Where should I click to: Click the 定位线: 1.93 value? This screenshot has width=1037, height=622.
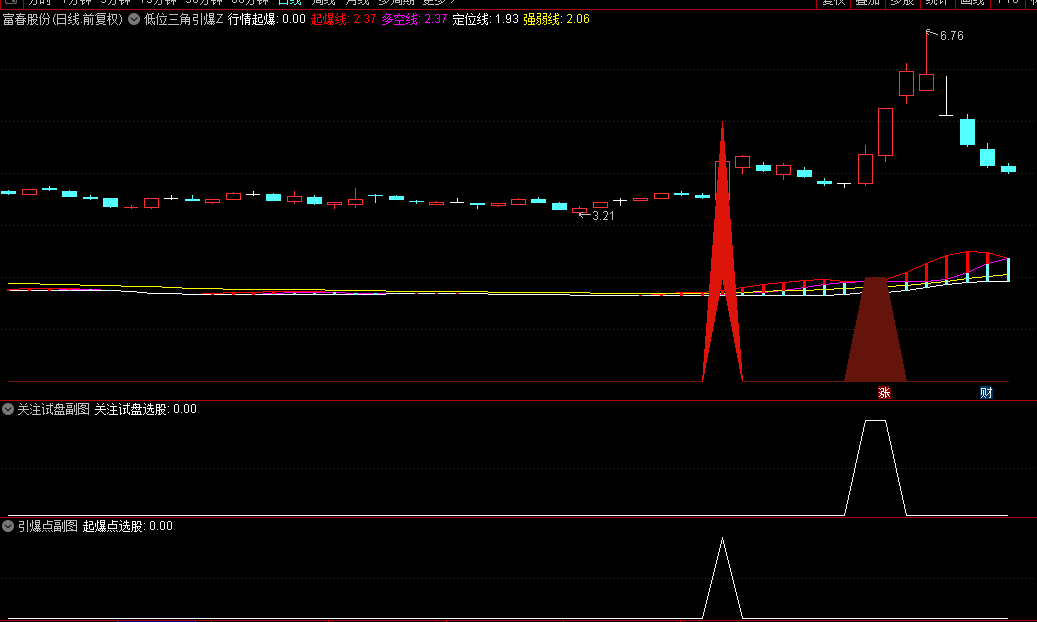pos(485,19)
